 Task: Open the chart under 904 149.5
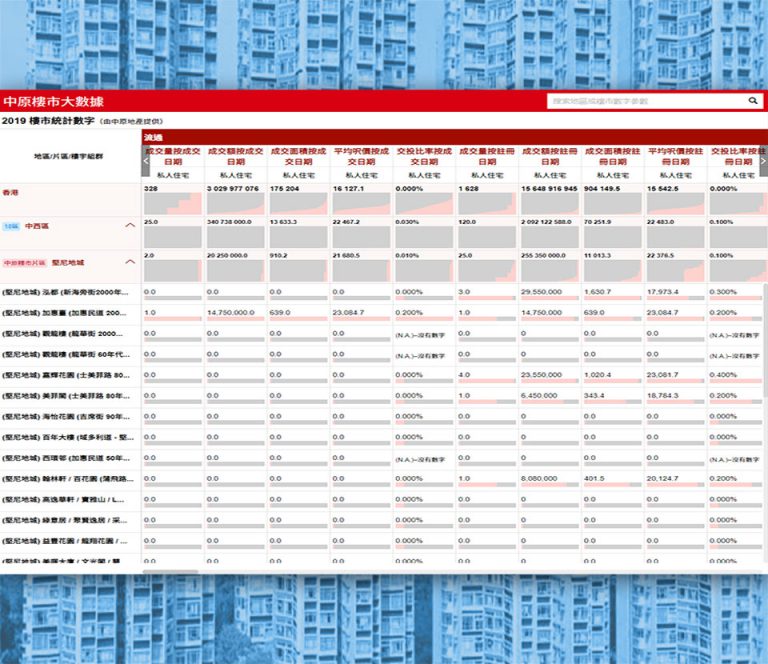coord(613,204)
